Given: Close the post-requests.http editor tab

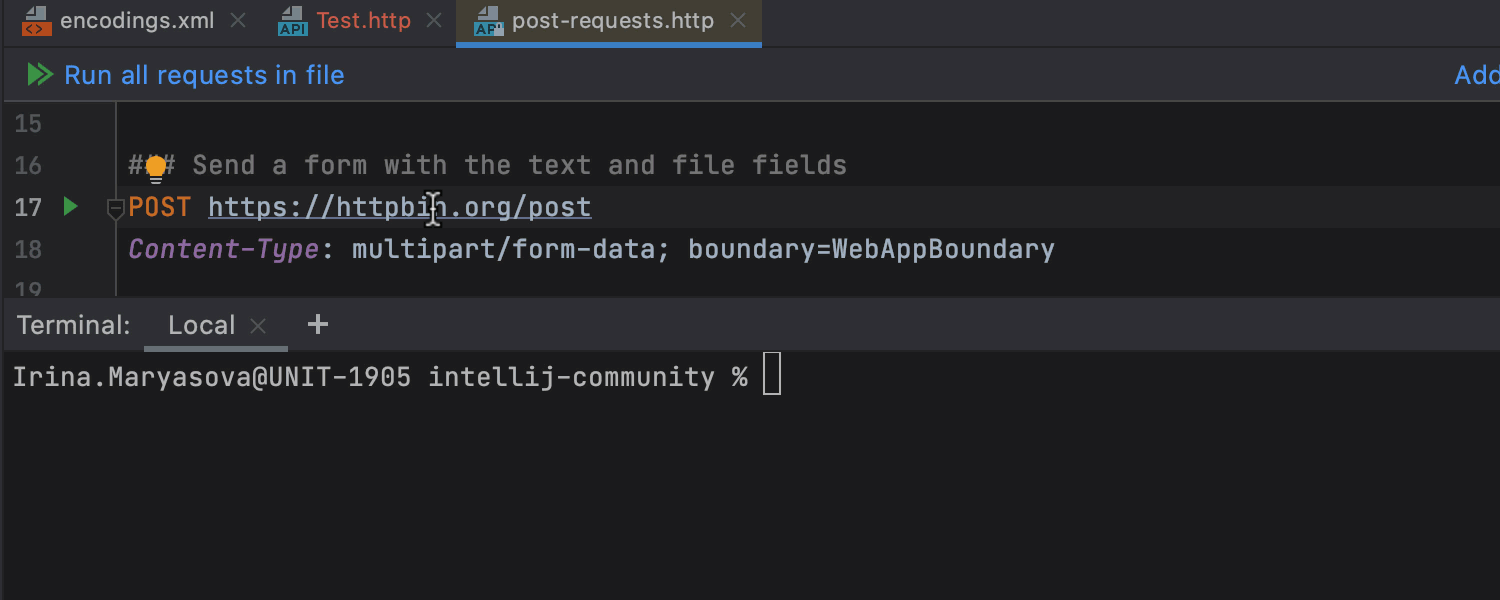Looking at the screenshot, I should point(737,19).
